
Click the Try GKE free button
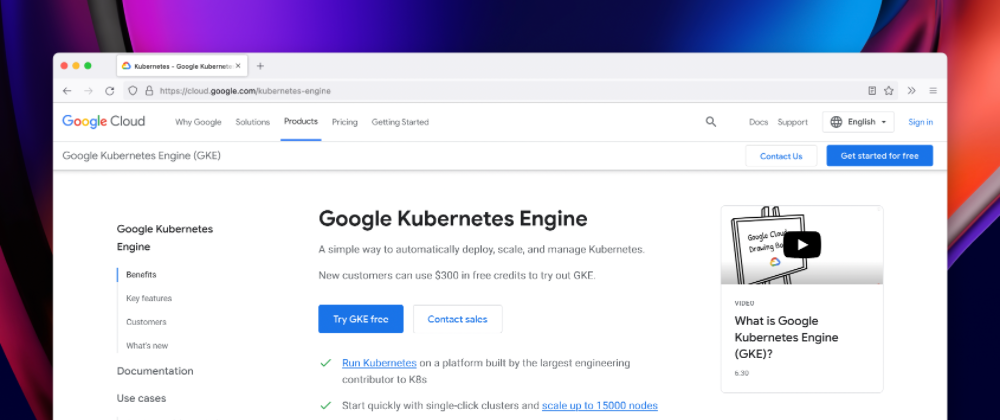[361, 319]
